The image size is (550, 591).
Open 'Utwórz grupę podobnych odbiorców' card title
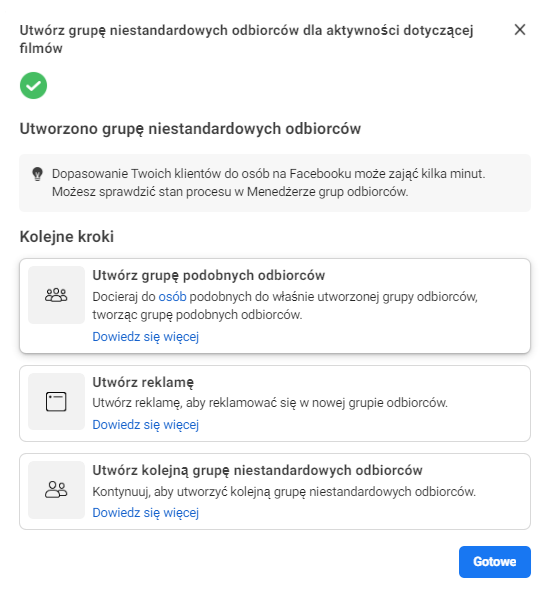208,276
